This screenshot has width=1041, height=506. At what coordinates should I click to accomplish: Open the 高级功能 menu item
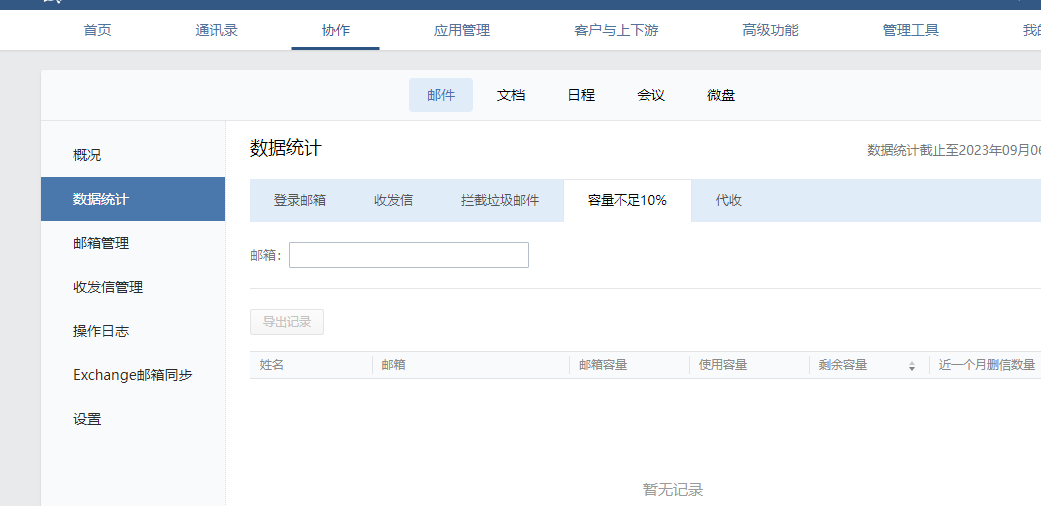[x=770, y=30]
